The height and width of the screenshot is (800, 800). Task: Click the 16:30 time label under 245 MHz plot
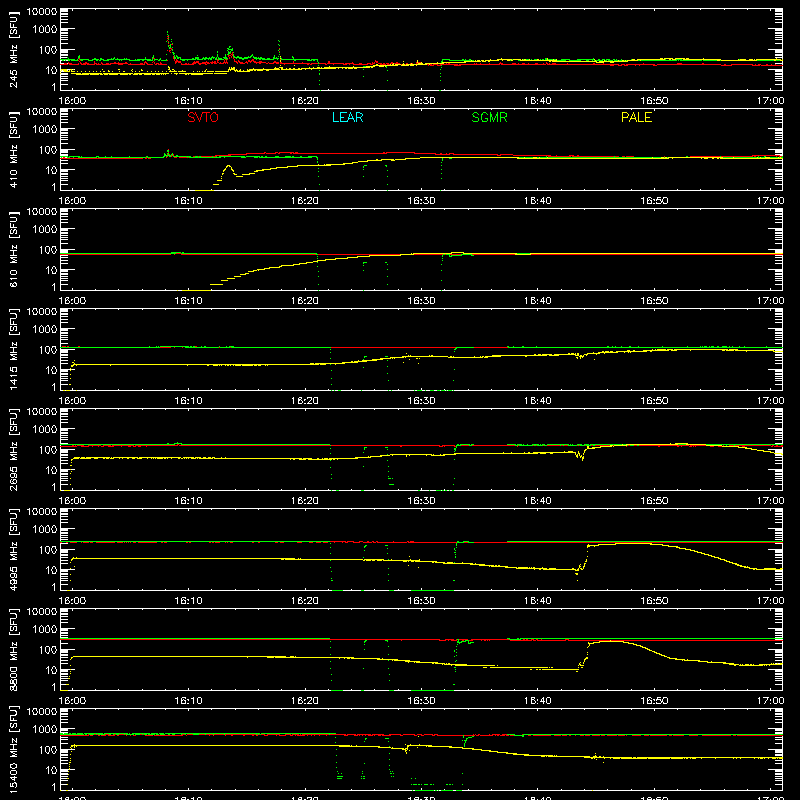[x=421, y=101]
